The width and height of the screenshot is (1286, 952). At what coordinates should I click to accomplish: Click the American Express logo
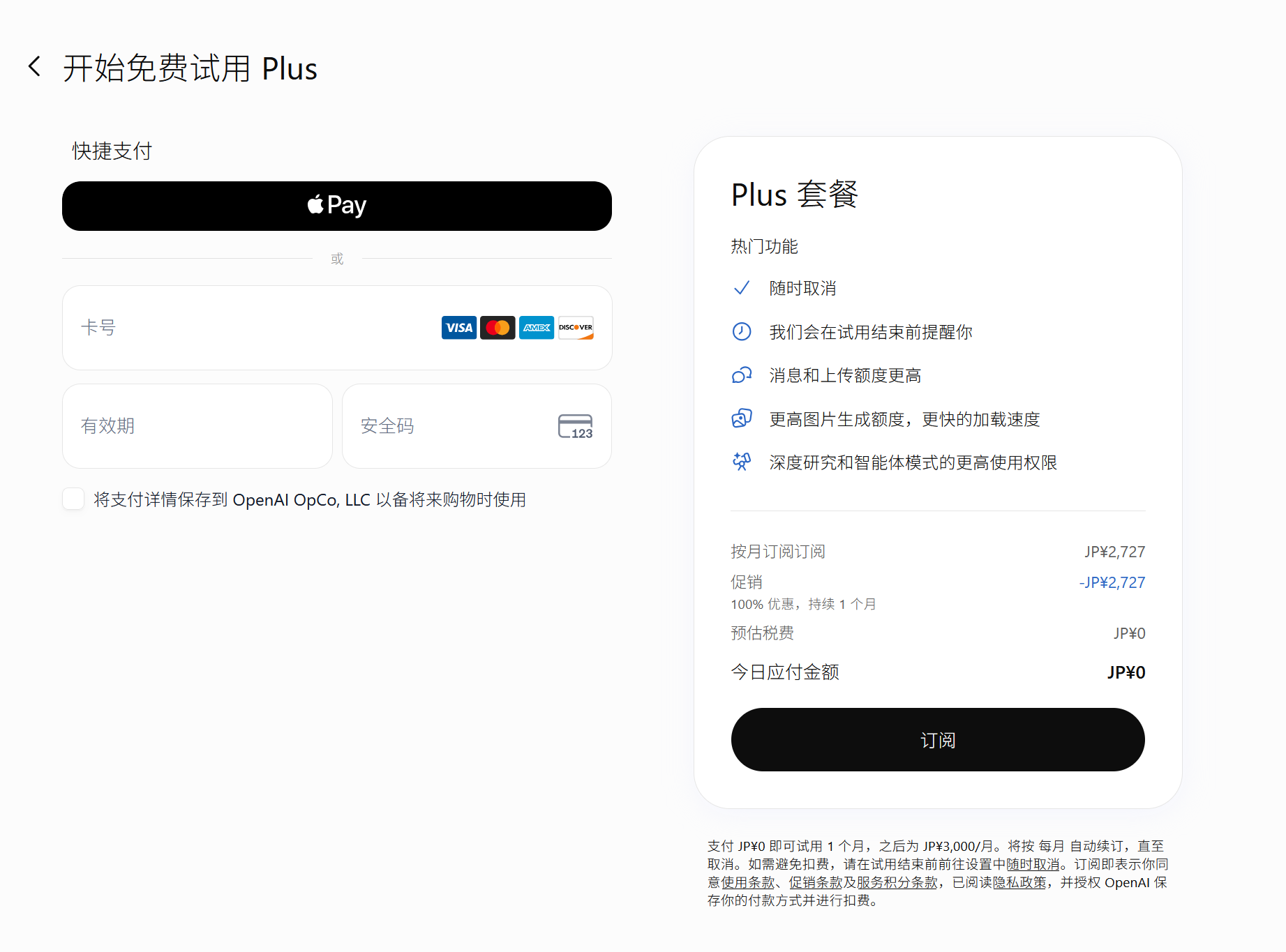[537, 328]
